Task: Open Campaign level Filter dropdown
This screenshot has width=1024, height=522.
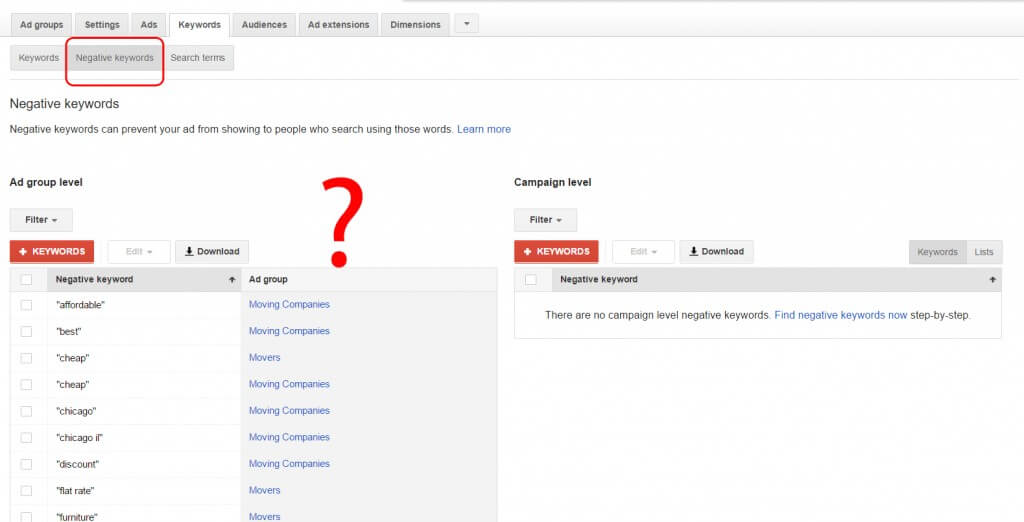Action: coord(545,220)
